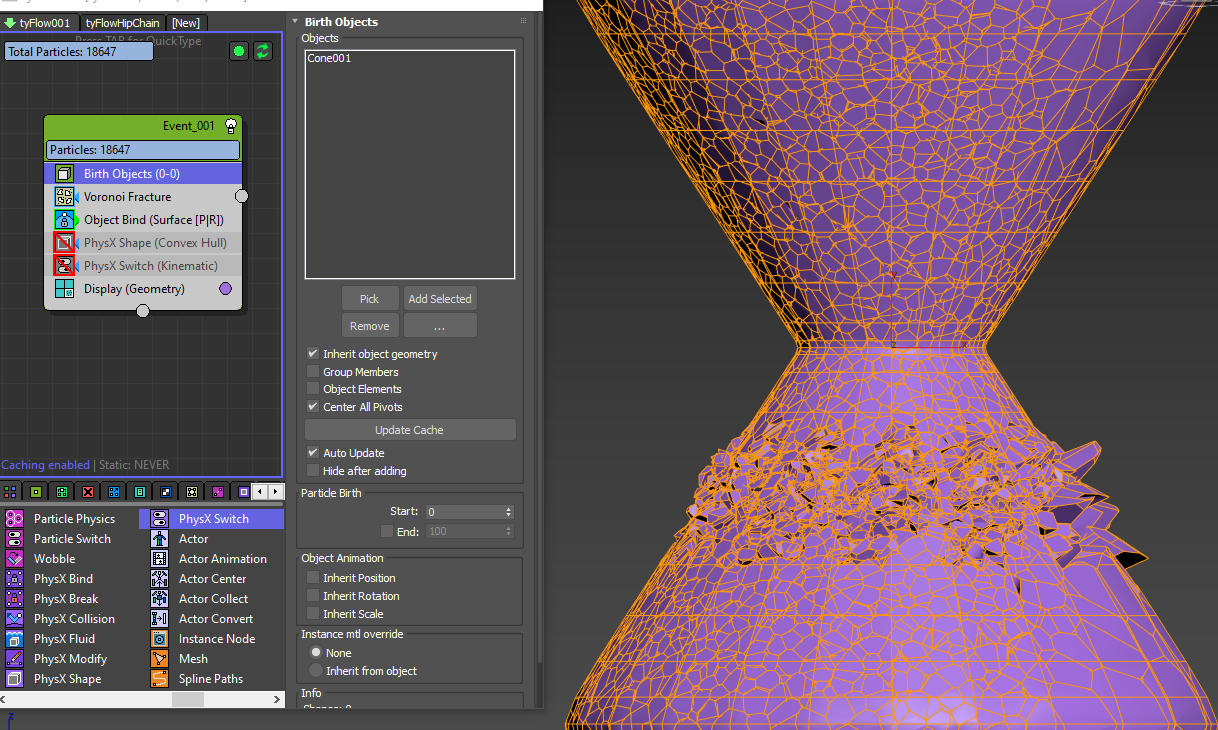This screenshot has width=1218, height=730.
Task: Enable Hide after adding checkbox
Action: 314,471
